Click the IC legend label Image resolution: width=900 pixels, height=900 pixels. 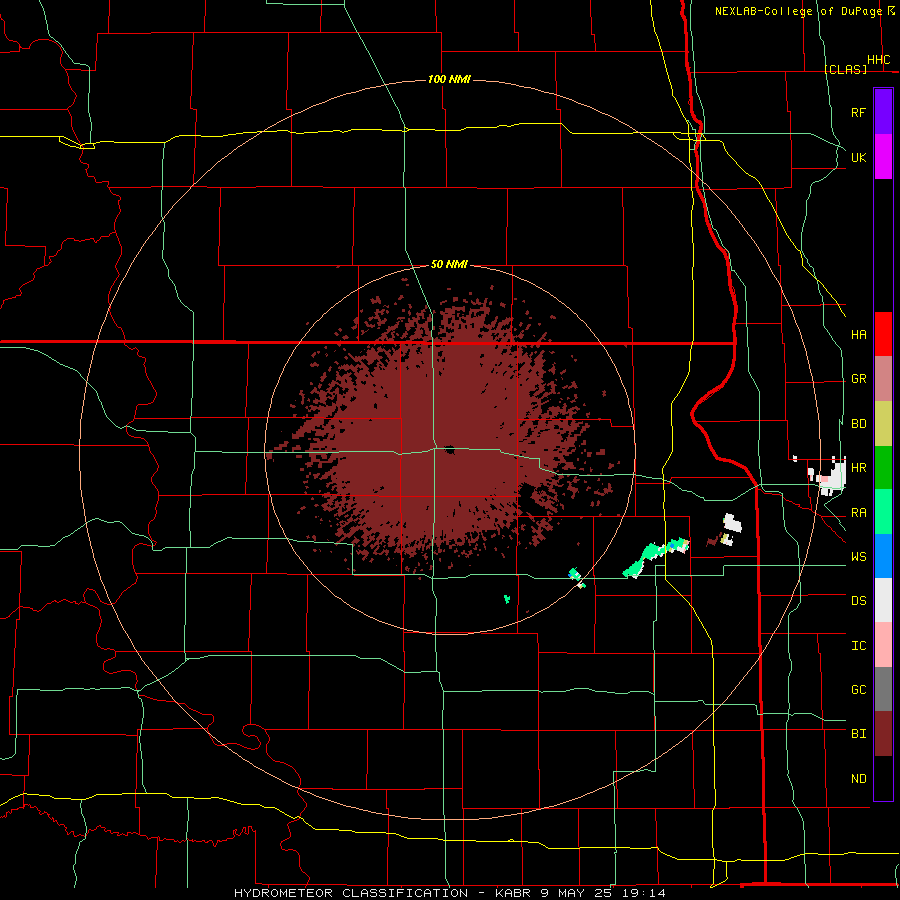pos(858,646)
